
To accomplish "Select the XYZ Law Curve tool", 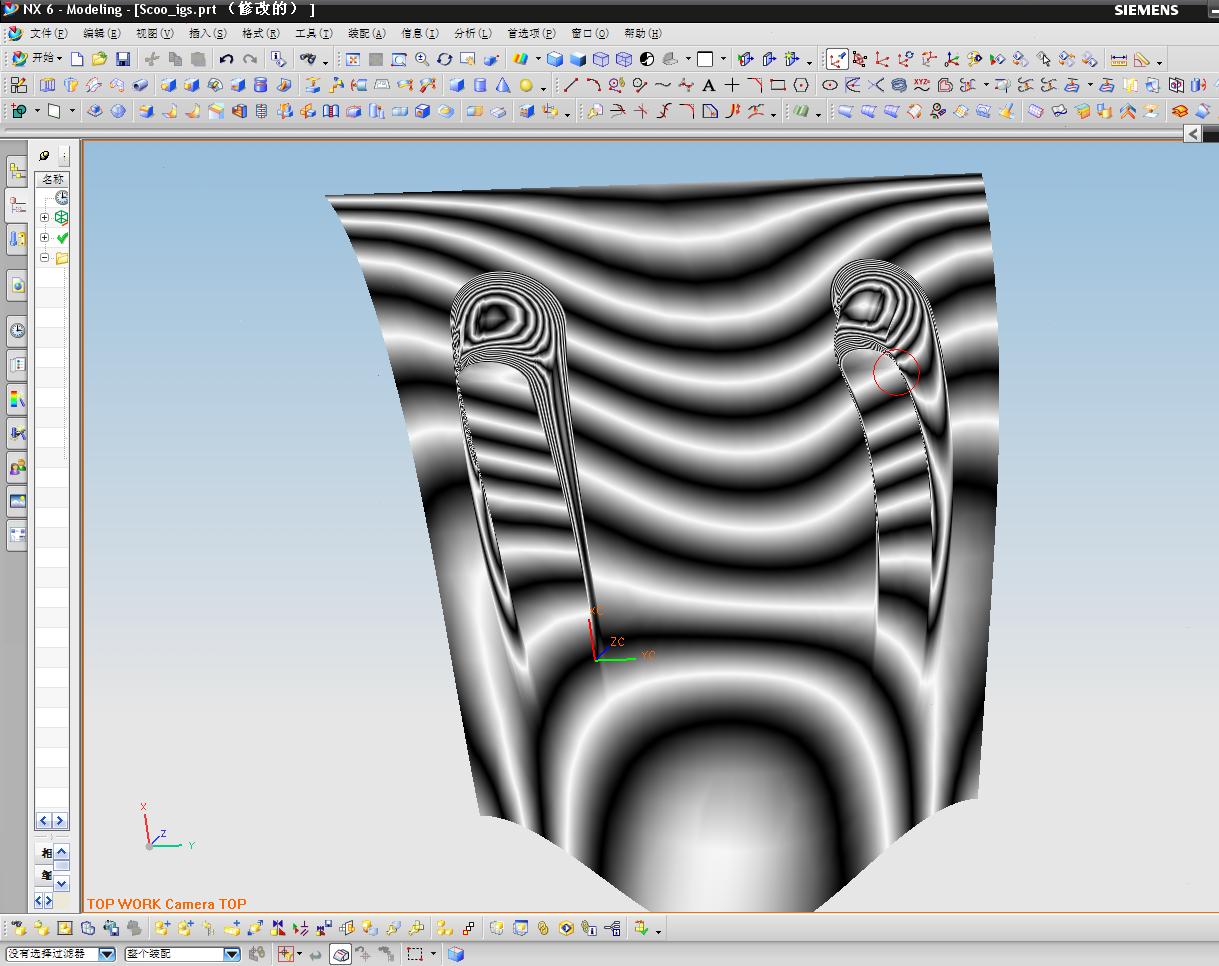I will click(x=922, y=85).
